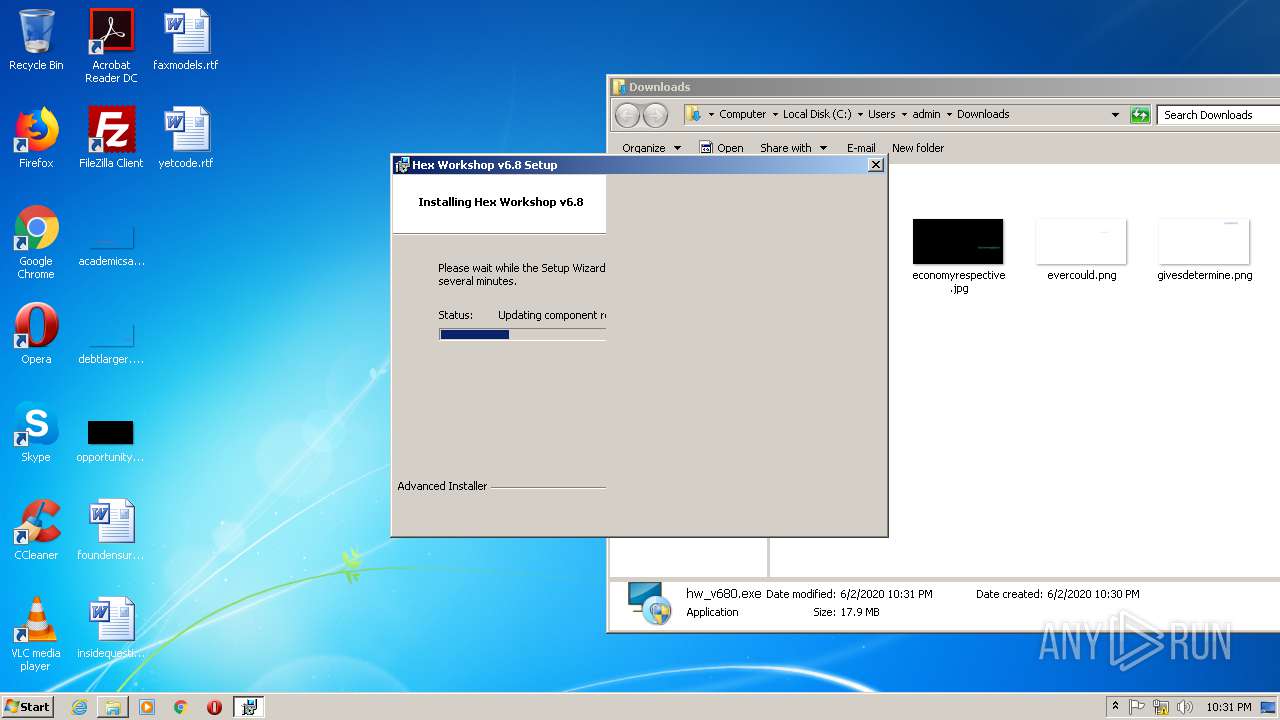The image size is (1280, 720).
Task: Click Explorer Forward navigation button
Action: click(x=655, y=115)
